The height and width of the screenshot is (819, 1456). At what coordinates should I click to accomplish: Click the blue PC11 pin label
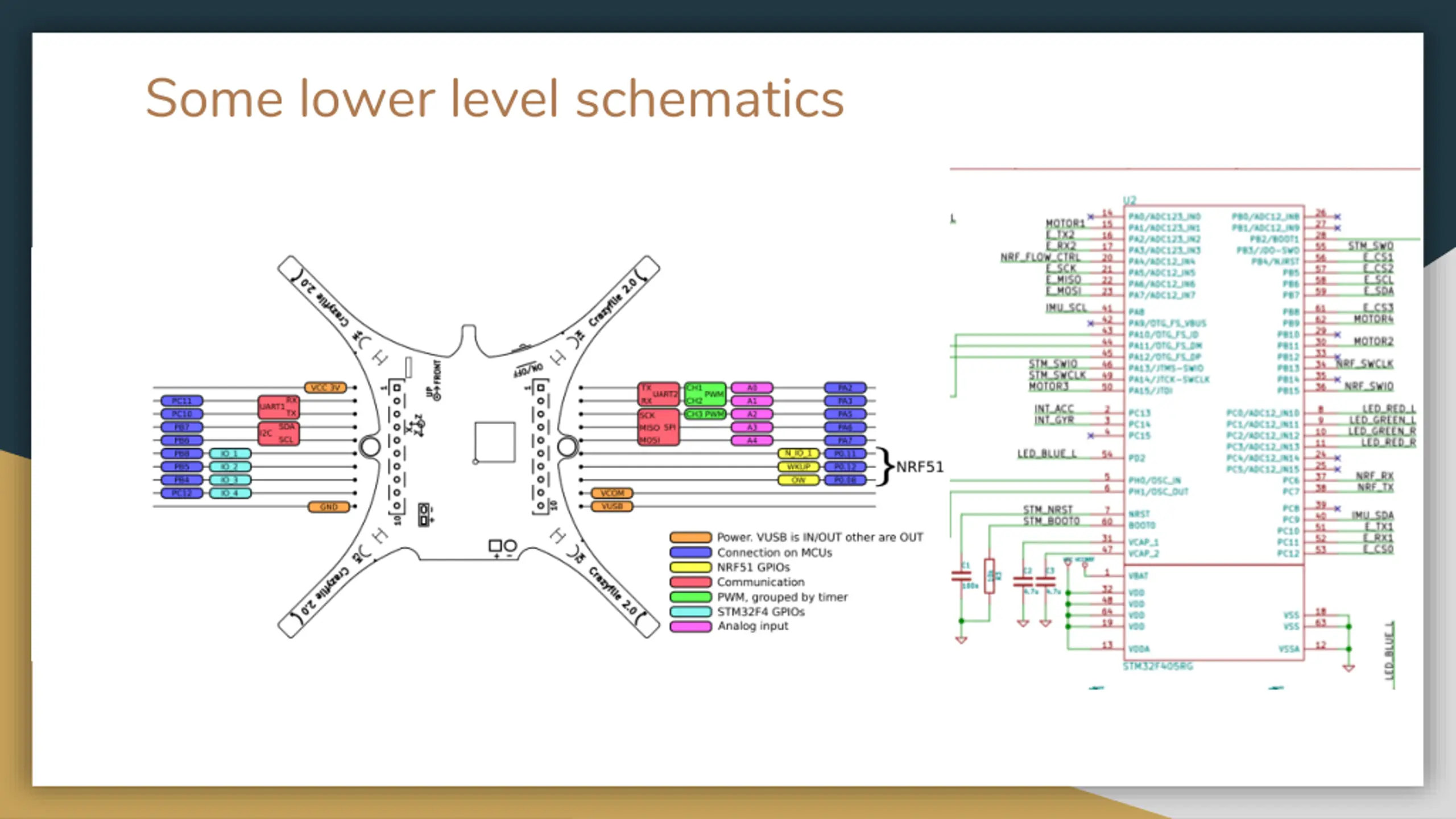tap(182, 401)
